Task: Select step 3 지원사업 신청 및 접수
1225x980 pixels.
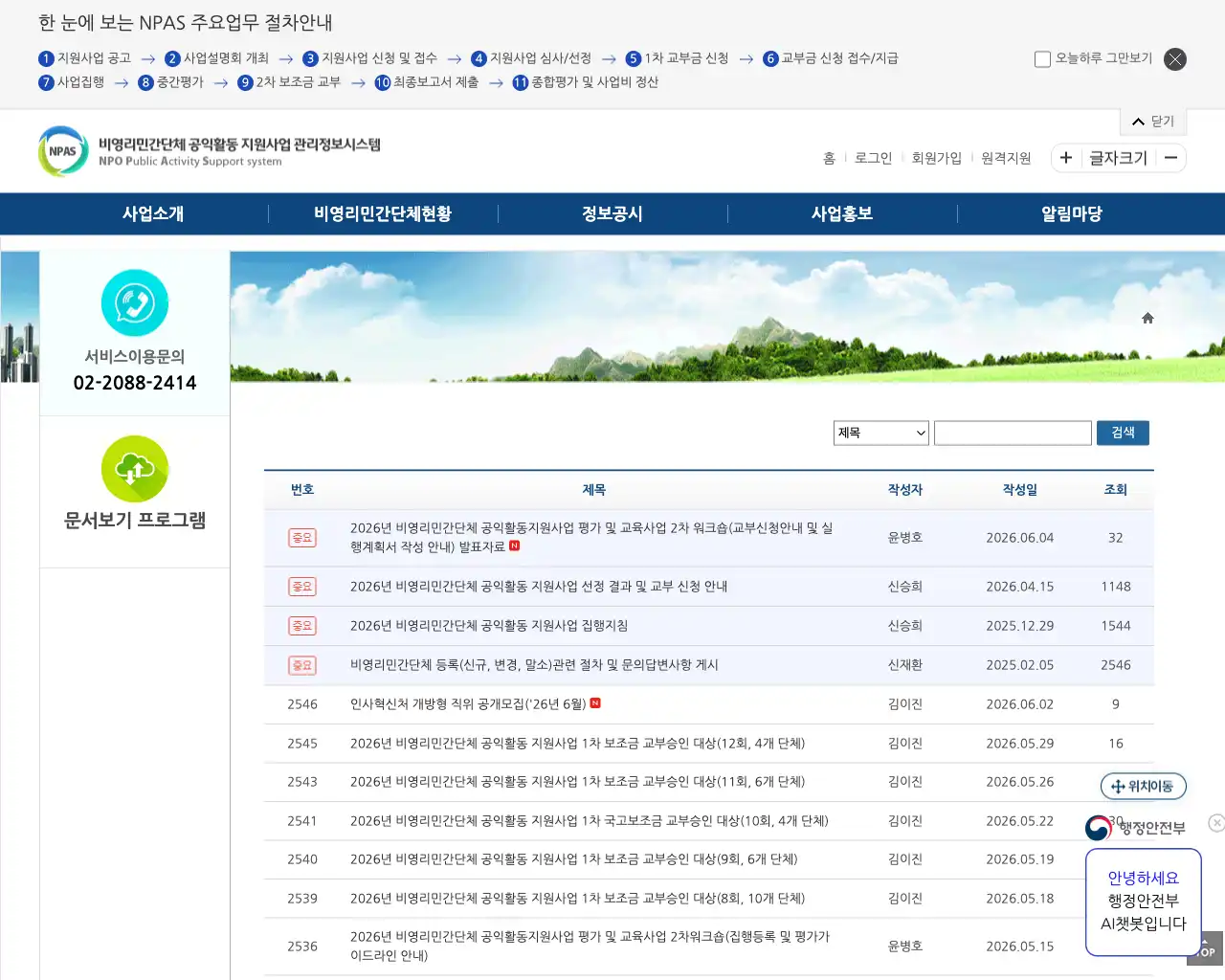Action: tap(369, 58)
